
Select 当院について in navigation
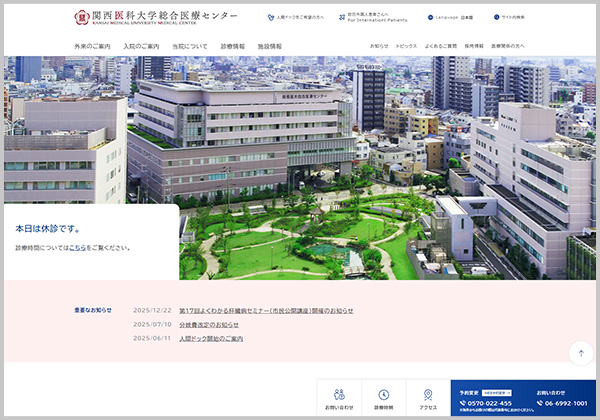[189, 46]
